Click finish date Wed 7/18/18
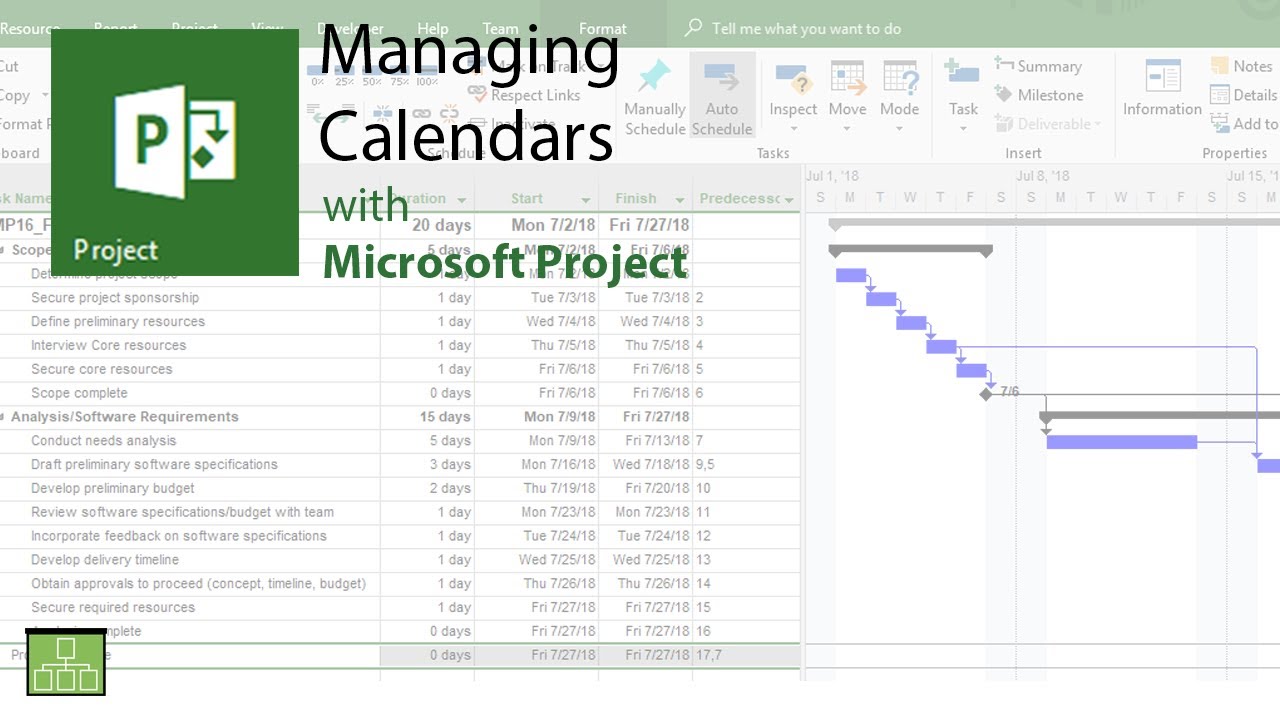This screenshot has width=1280, height=720. coord(646,465)
